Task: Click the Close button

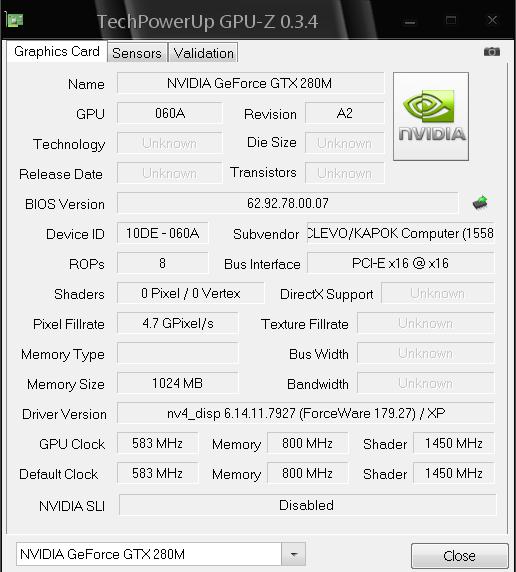Action: point(459,556)
